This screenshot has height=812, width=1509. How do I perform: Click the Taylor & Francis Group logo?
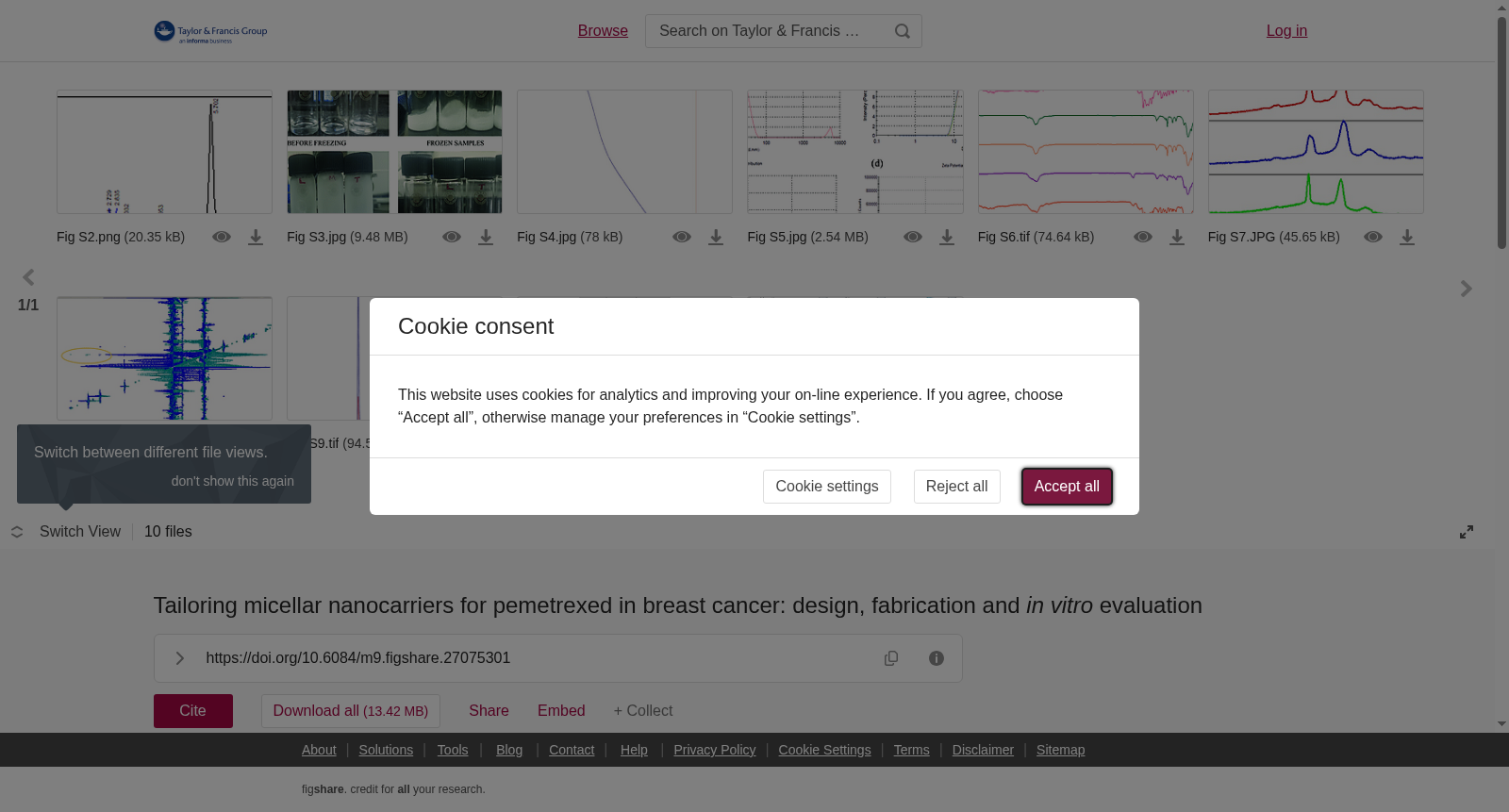coord(210,32)
